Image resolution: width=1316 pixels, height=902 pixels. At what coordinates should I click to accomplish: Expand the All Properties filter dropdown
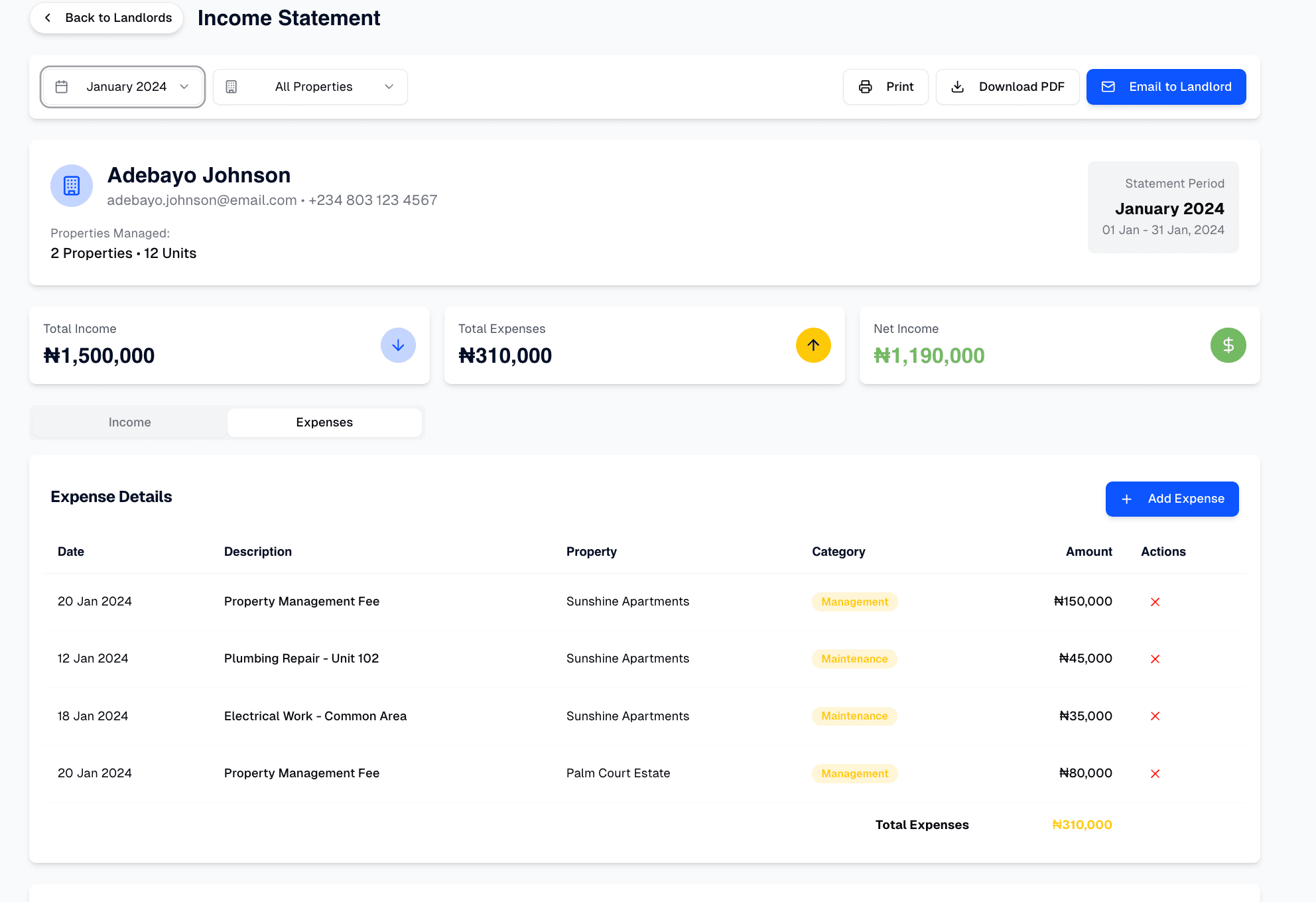tap(310, 86)
